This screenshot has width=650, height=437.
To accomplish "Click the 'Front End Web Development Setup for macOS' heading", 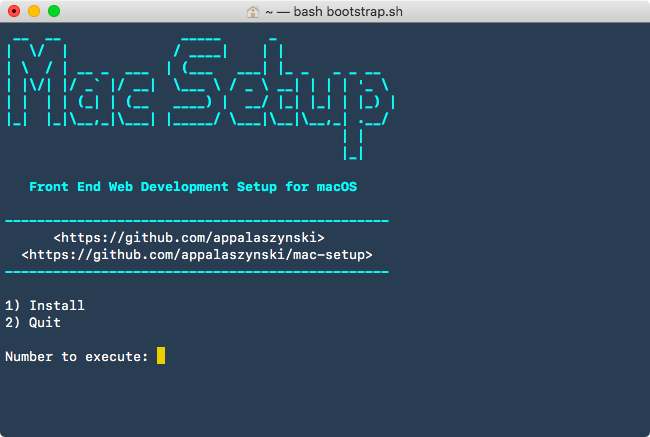I will coord(193,187).
